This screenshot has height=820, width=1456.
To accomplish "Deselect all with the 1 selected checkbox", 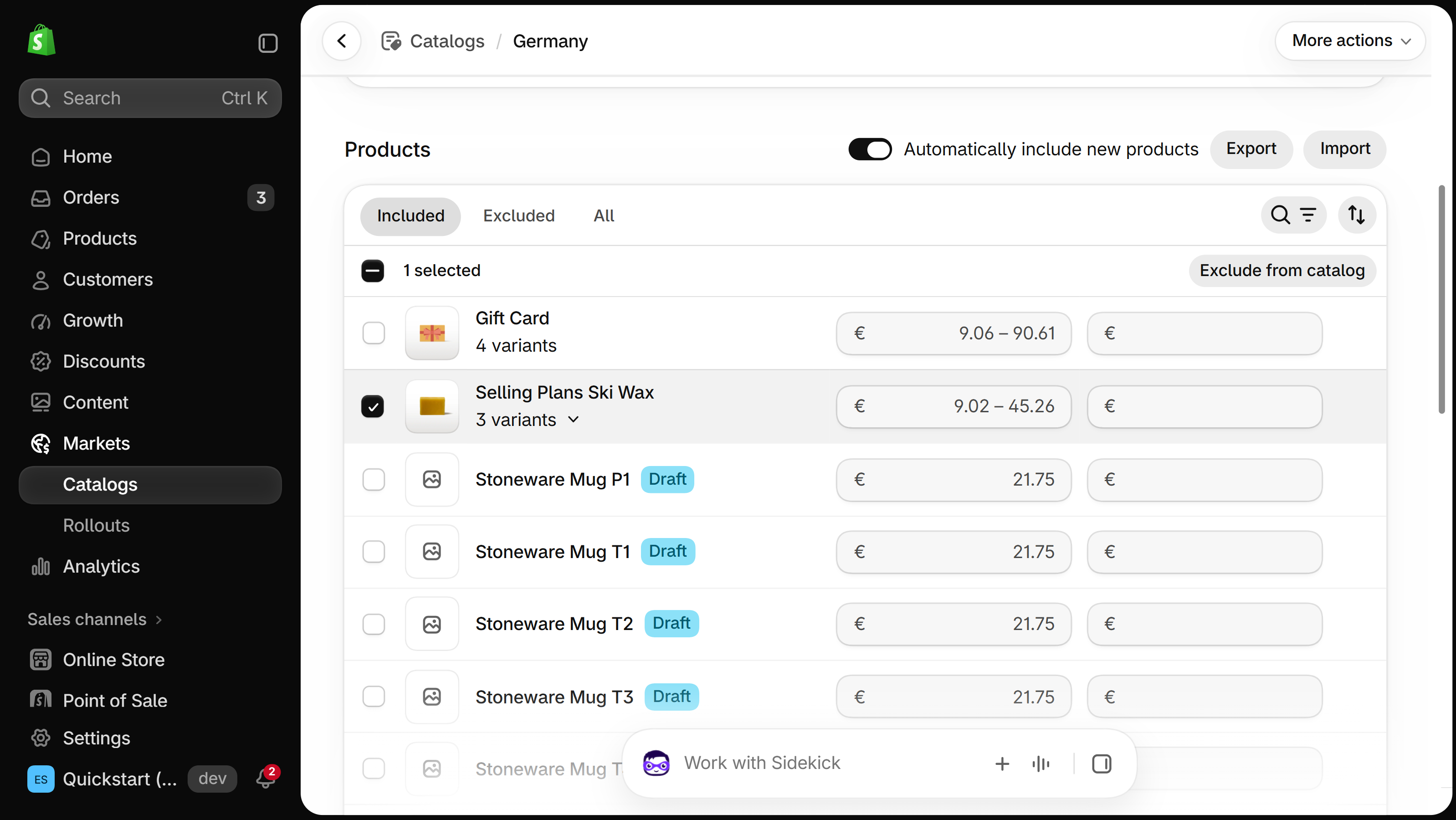I will (x=373, y=271).
